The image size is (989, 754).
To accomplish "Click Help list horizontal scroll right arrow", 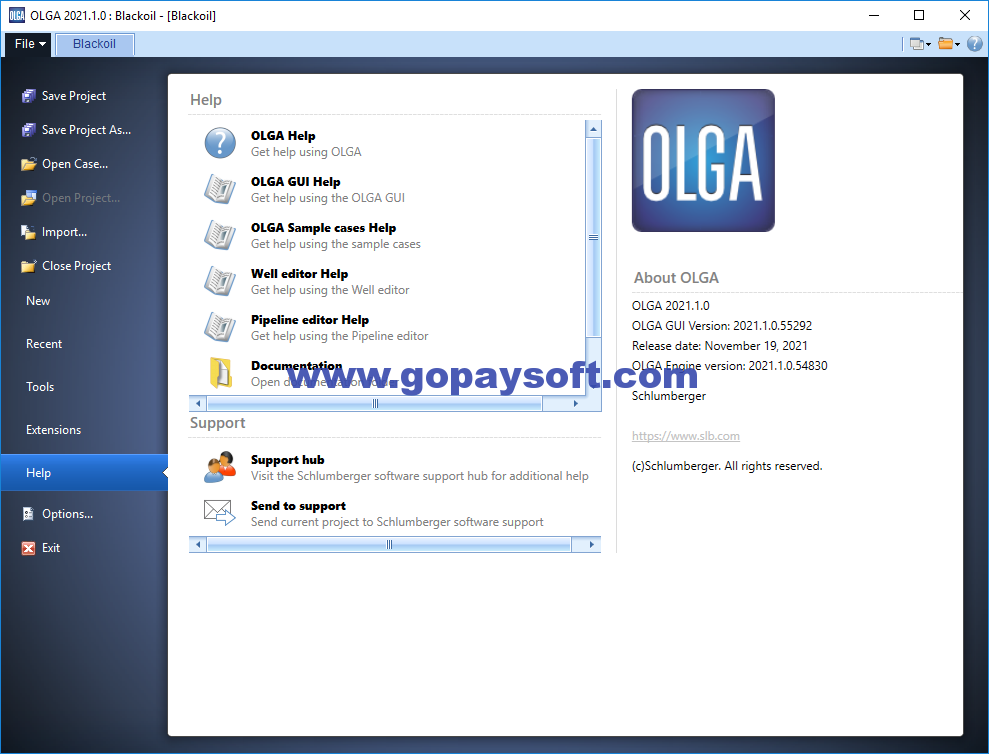I will click(x=575, y=404).
